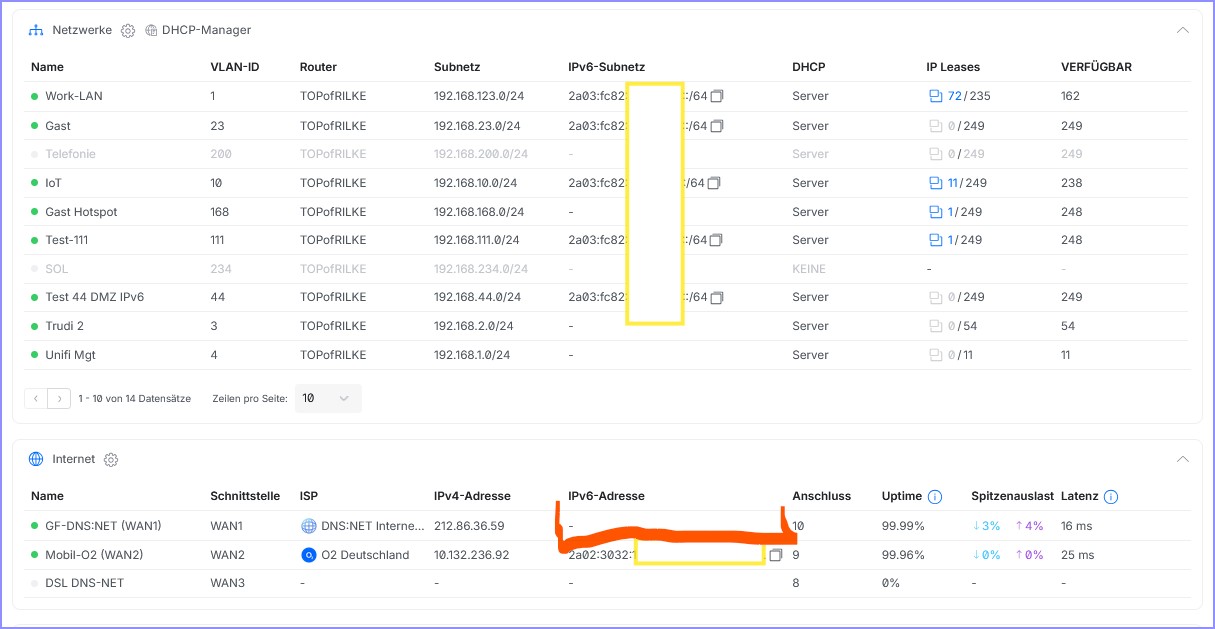
Task: Sort networks by Subnetz column
Action: 457,67
